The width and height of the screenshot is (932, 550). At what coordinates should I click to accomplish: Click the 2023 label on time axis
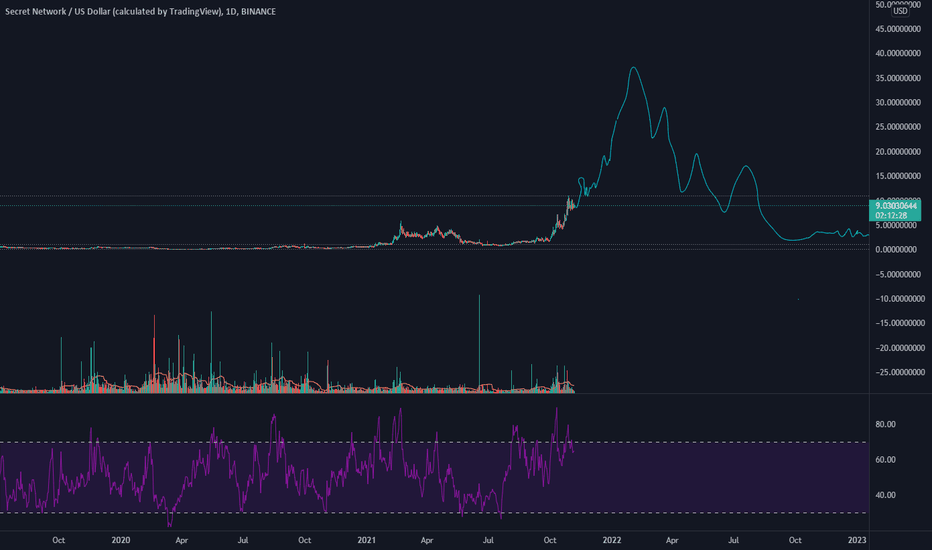click(x=857, y=540)
